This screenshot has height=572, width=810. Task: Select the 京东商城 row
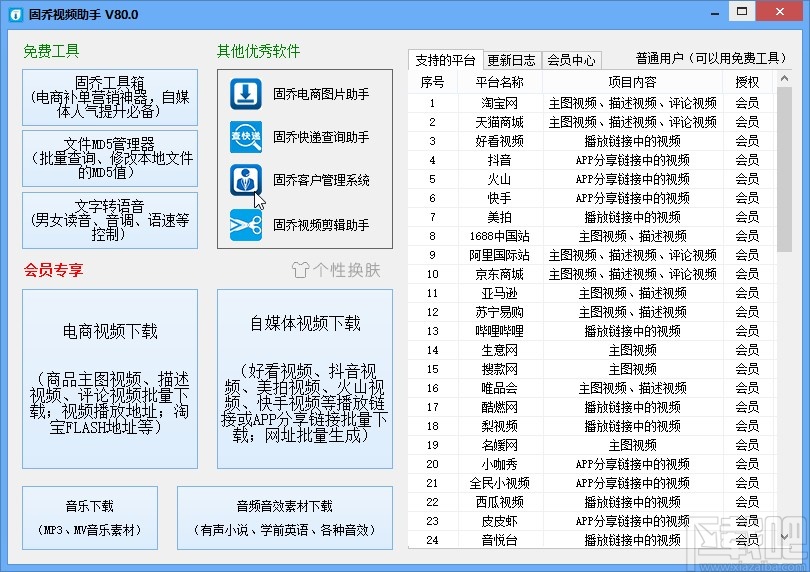point(592,274)
